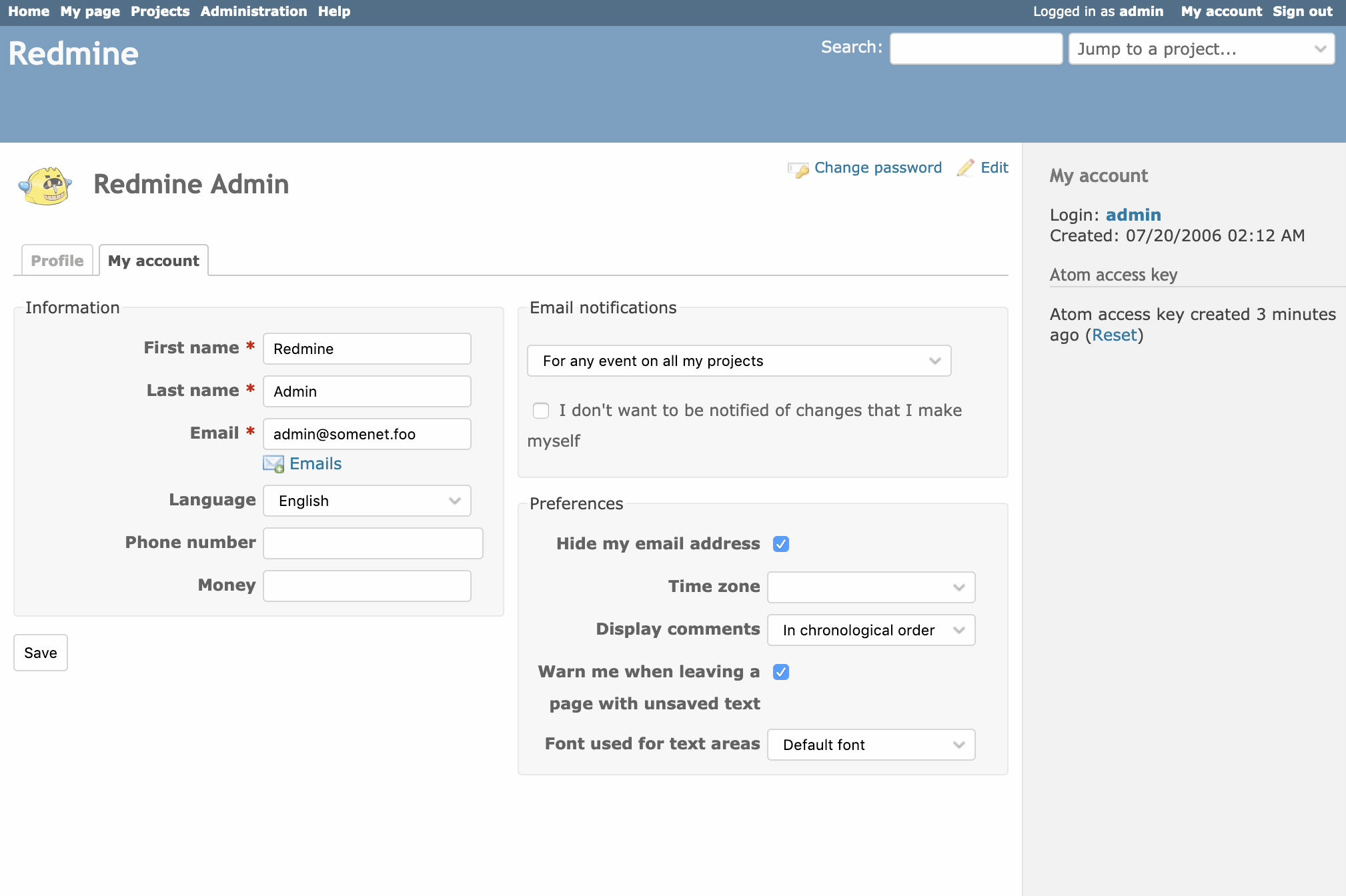Uncheck Hide my email address
Image resolution: width=1346 pixels, height=896 pixels.
click(781, 544)
